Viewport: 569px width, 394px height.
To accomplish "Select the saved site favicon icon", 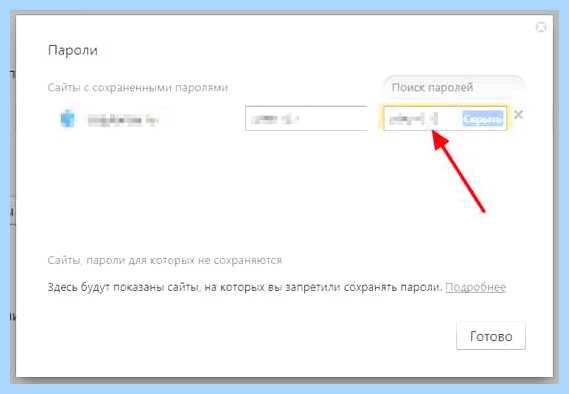I will (67, 119).
